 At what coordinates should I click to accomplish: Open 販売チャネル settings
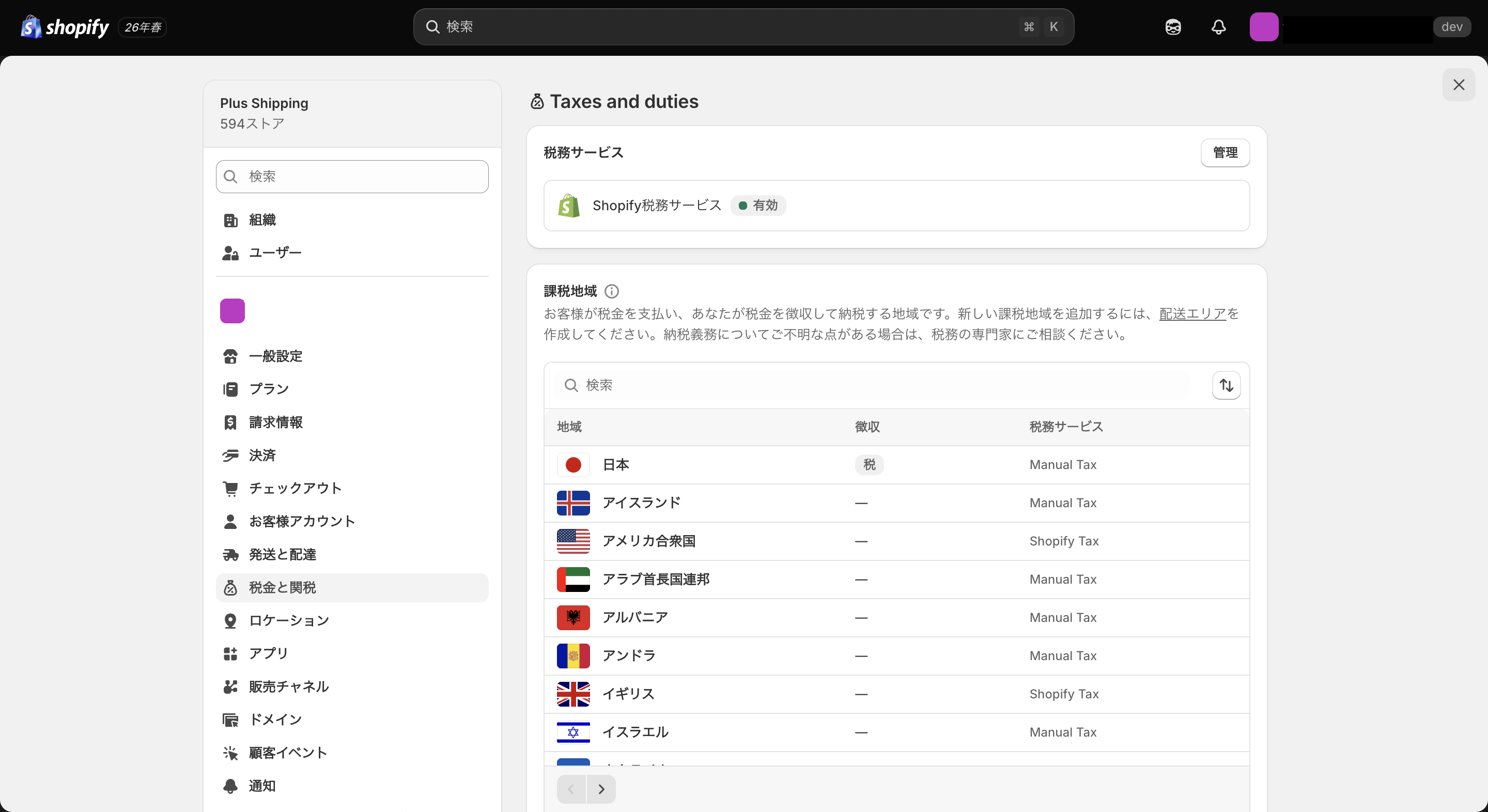coord(352,686)
